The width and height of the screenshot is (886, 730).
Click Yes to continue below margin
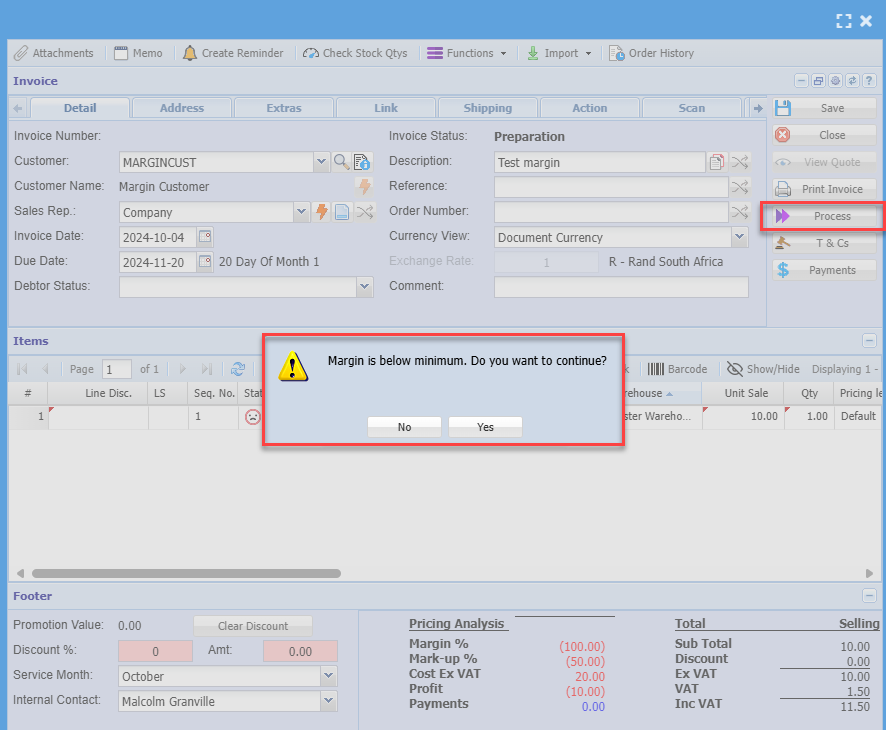(485, 427)
